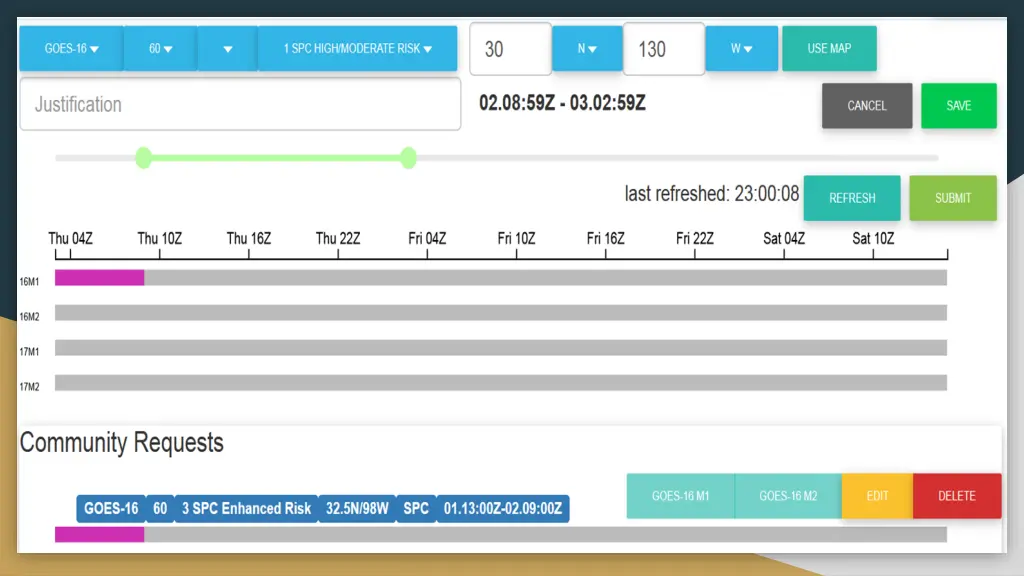The height and width of the screenshot is (576, 1024).
Task: Click into the Justification text field
Action: [x=240, y=104]
